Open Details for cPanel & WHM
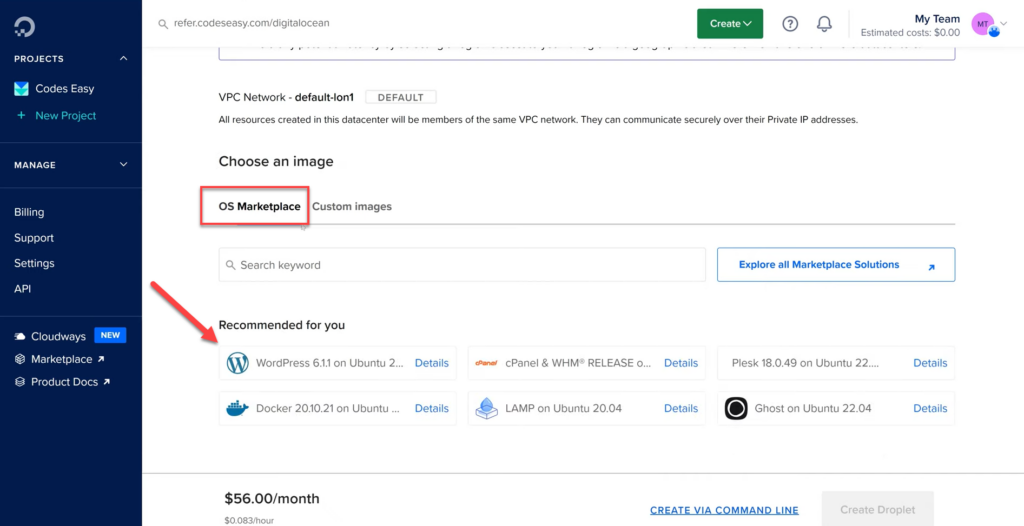The width and height of the screenshot is (1024, 526). tap(681, 363)
